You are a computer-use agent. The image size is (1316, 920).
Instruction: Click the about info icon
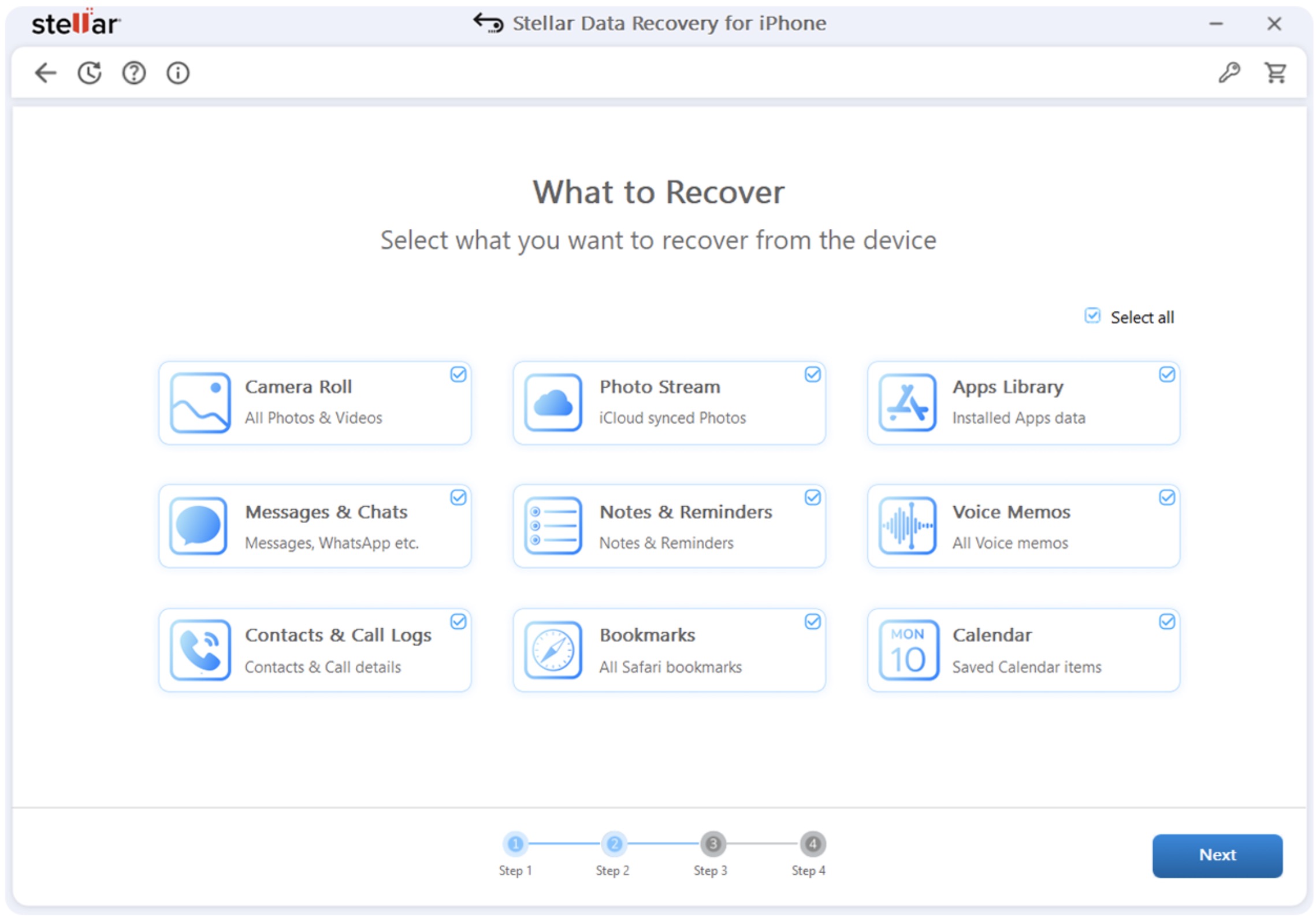tap(178, 73)
